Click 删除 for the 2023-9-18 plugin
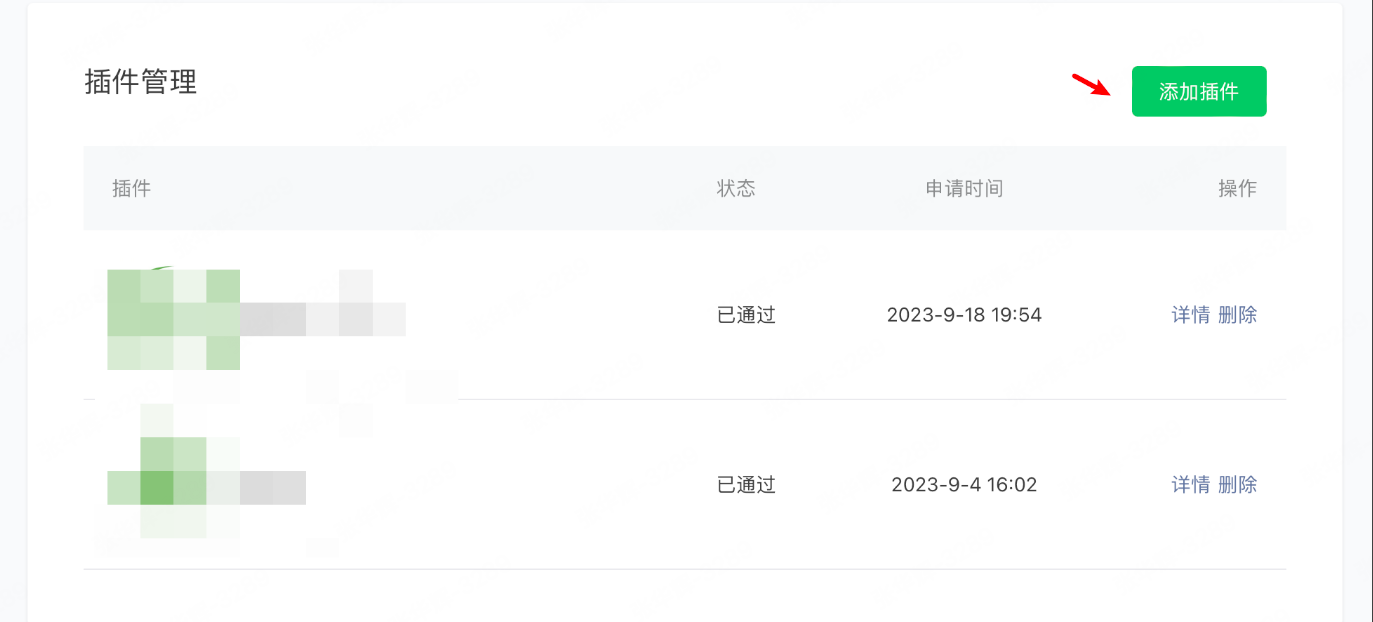 pyautogui.click(x=1238, y=315)
